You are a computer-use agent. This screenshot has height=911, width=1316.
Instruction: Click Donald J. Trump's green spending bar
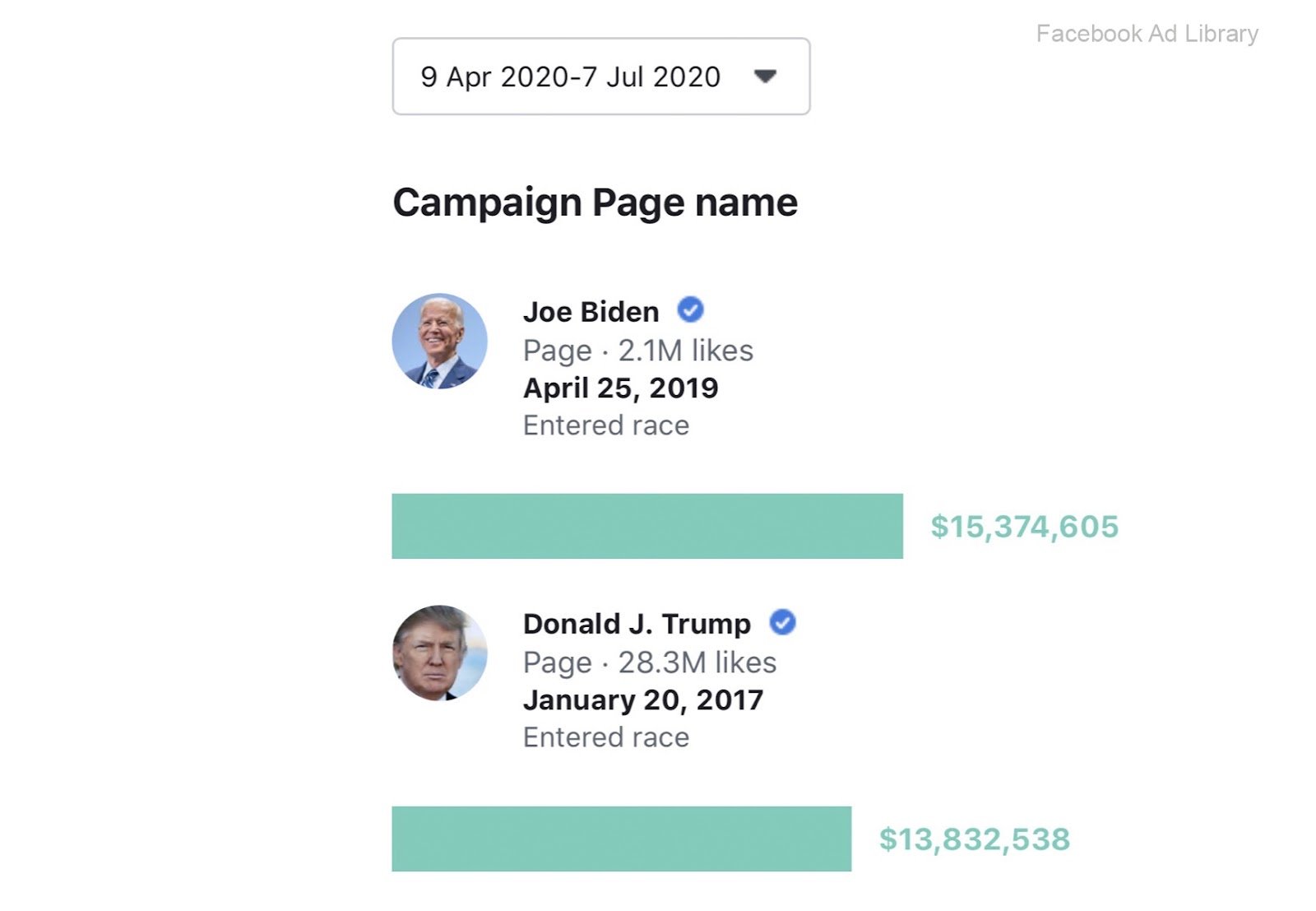[621, 839]
